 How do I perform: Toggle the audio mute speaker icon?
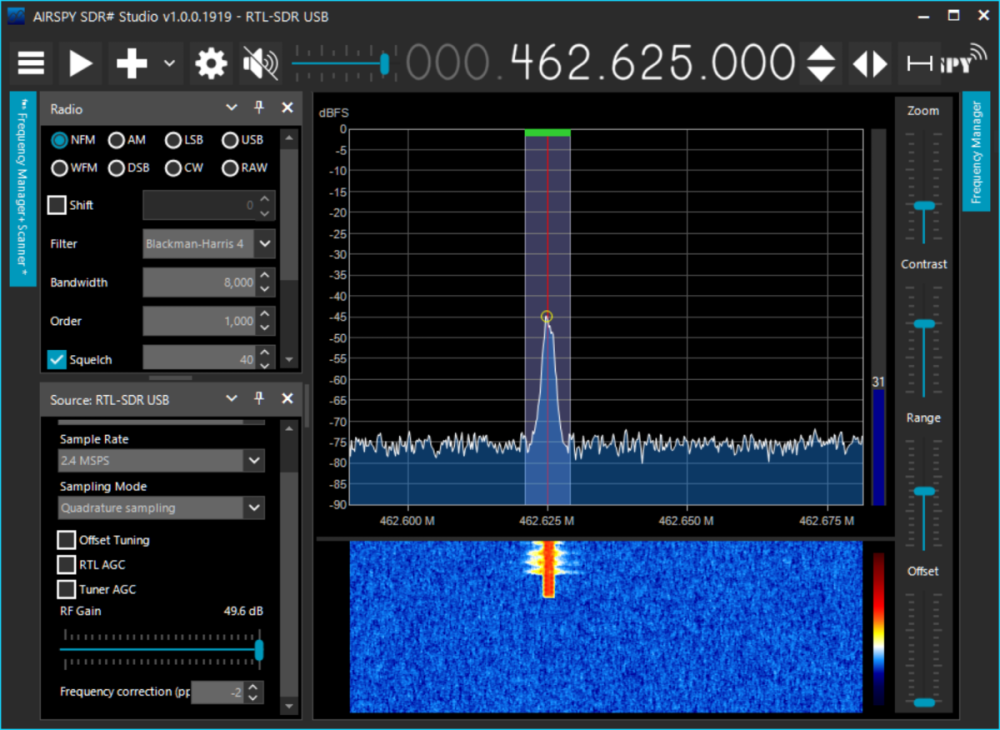point(260,64)
